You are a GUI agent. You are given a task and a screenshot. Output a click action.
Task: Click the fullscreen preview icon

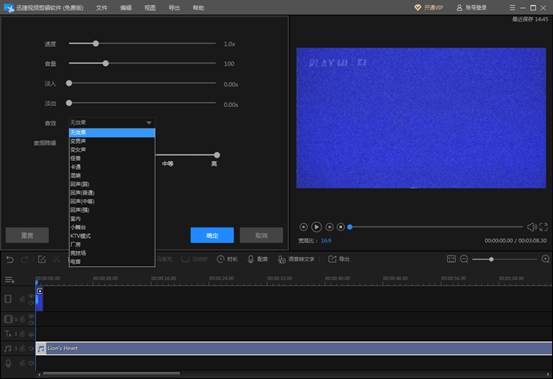(x=543, y=227)
